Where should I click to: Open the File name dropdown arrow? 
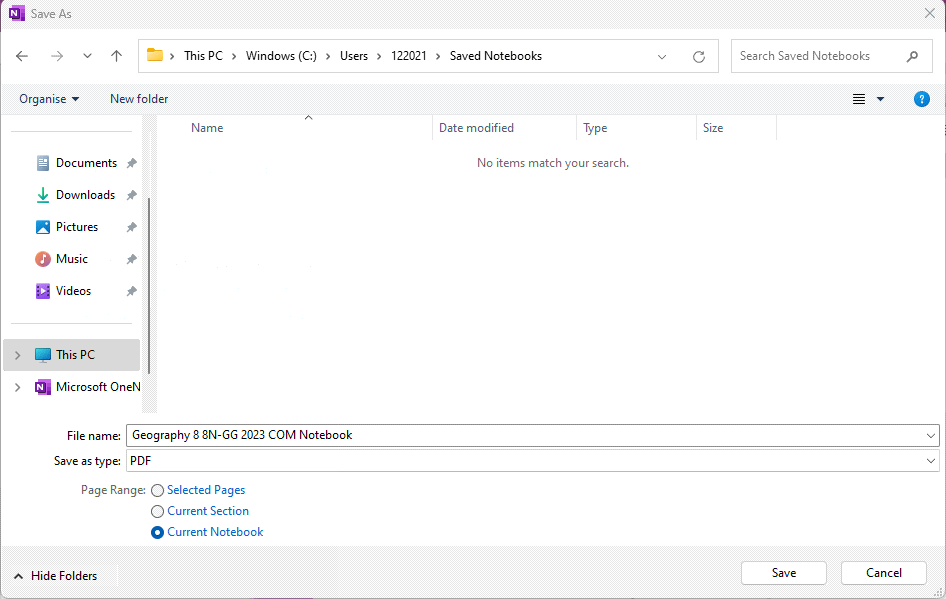931,436
